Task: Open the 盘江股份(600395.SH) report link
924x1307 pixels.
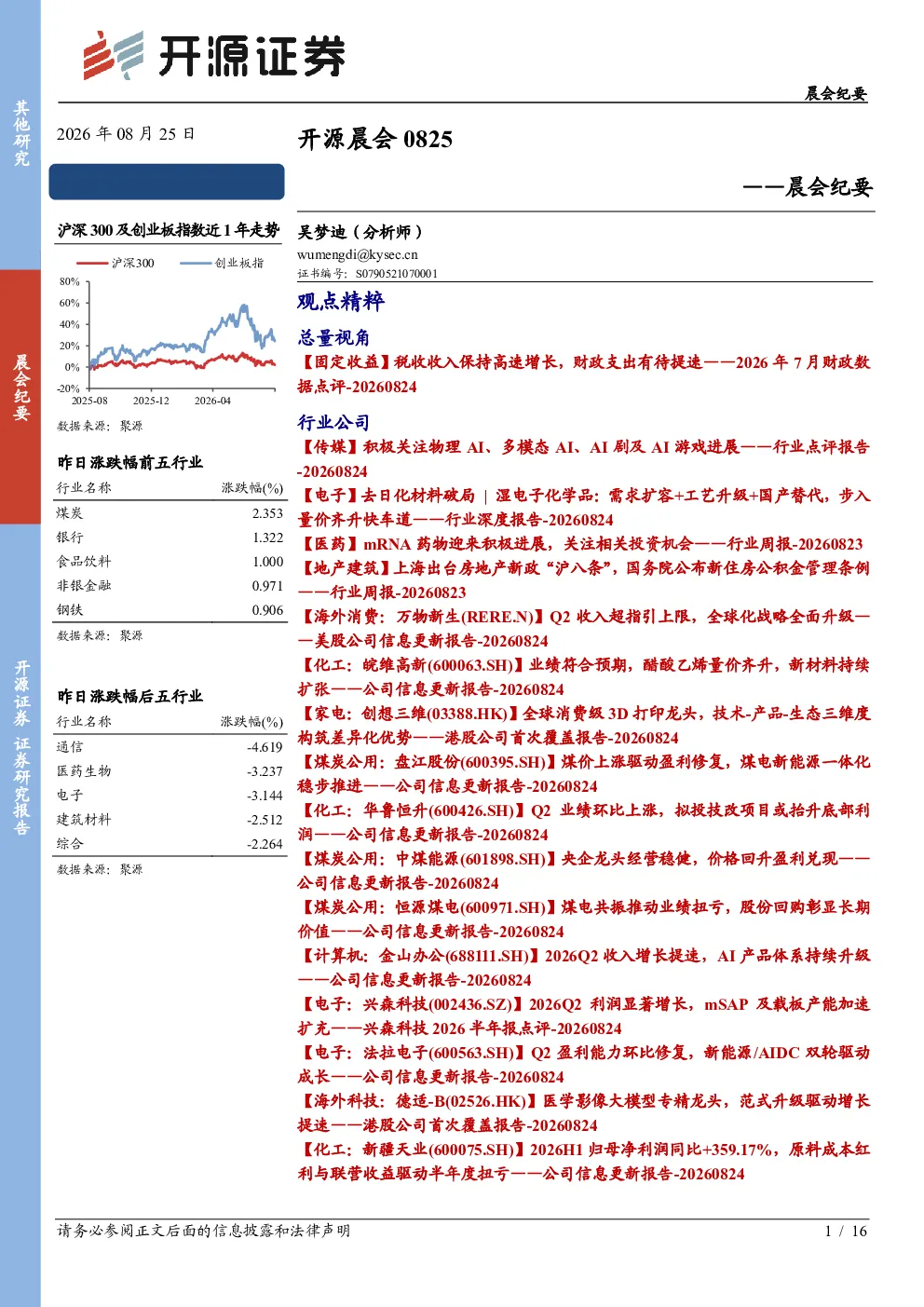Action: coord(584,774)
